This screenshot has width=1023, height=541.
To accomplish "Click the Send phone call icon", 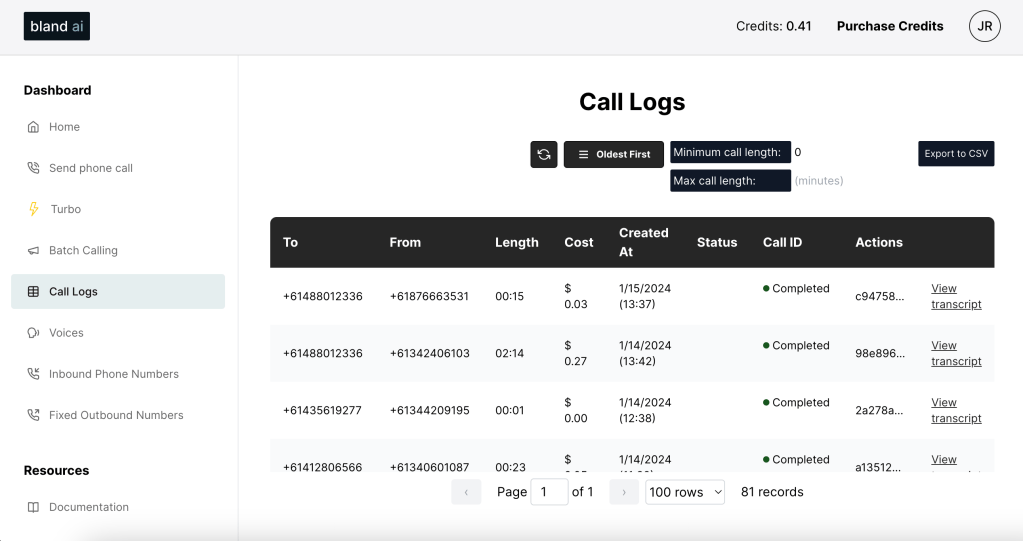I will point(33,168).
